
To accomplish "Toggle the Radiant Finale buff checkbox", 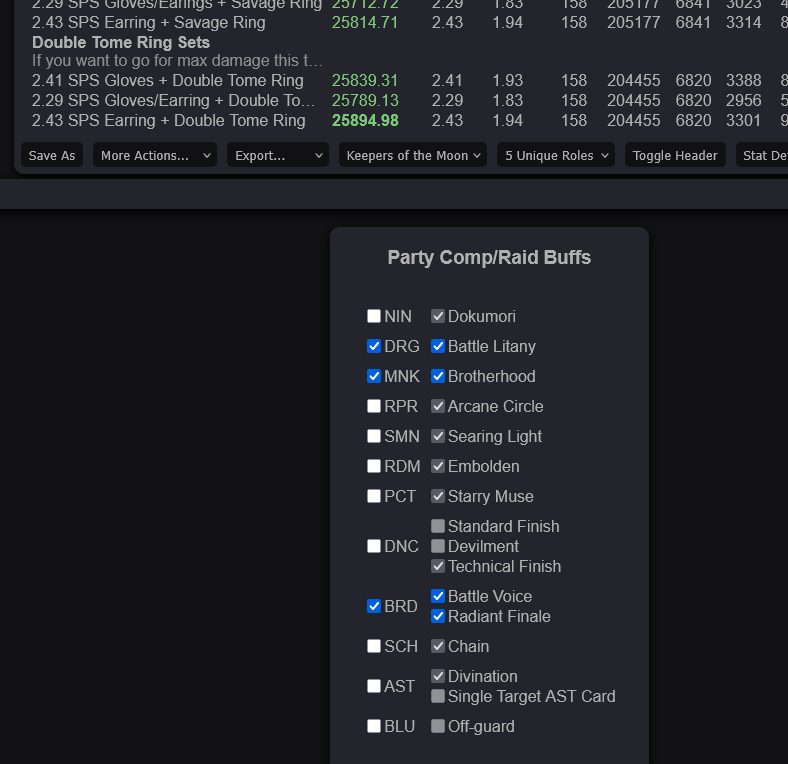I will tap(438, 616).
